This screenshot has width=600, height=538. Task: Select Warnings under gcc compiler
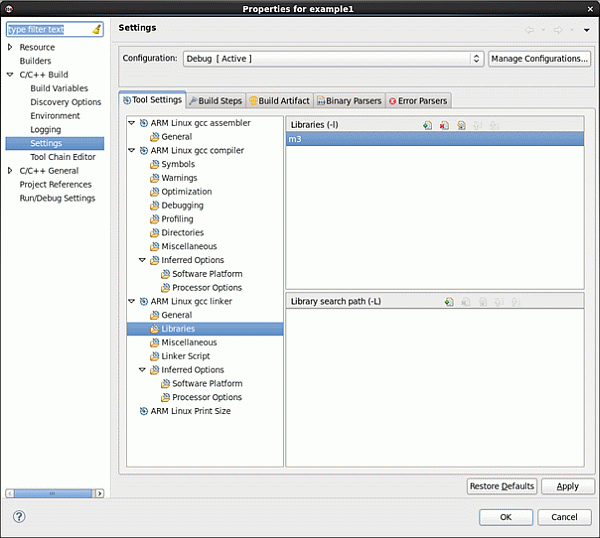click(x=179, y=178)
